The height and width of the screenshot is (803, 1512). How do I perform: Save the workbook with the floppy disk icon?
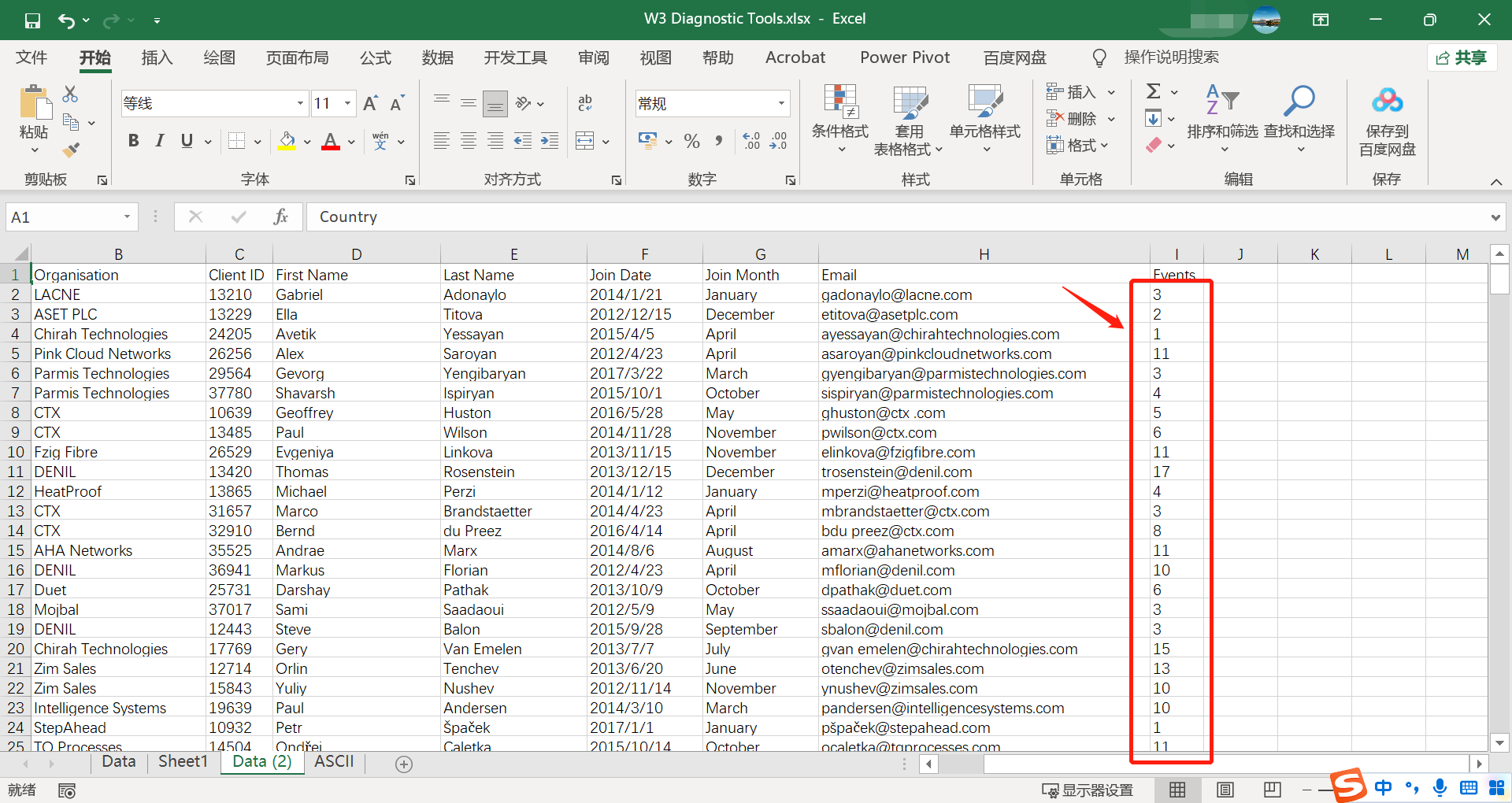click(x=32, y=20)
